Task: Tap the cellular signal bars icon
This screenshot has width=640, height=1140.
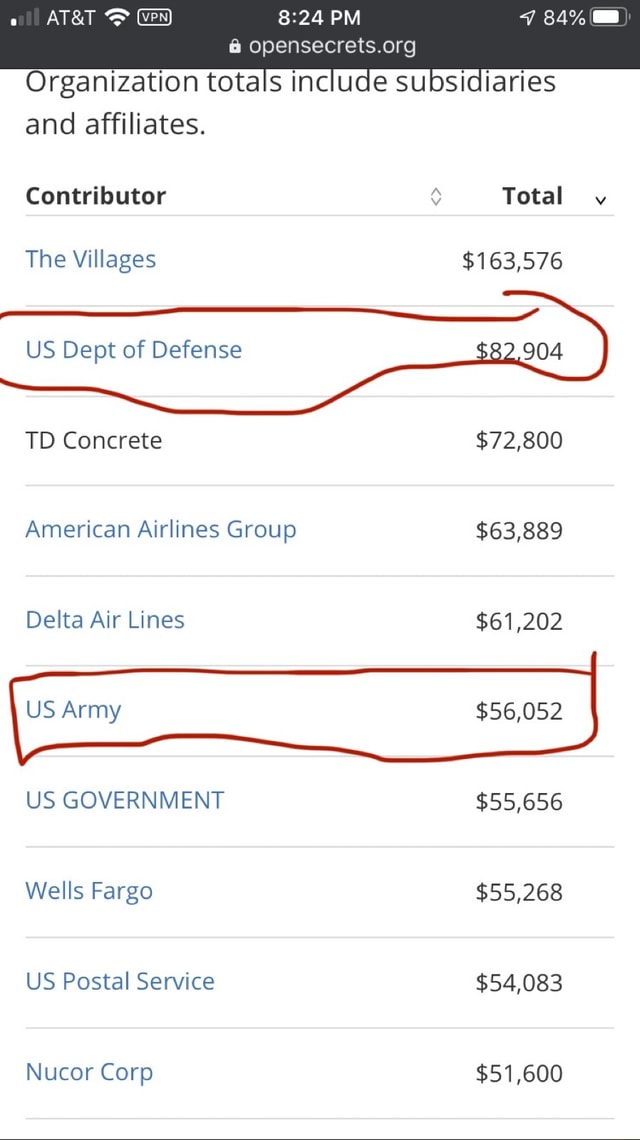Action: (25, 16)
